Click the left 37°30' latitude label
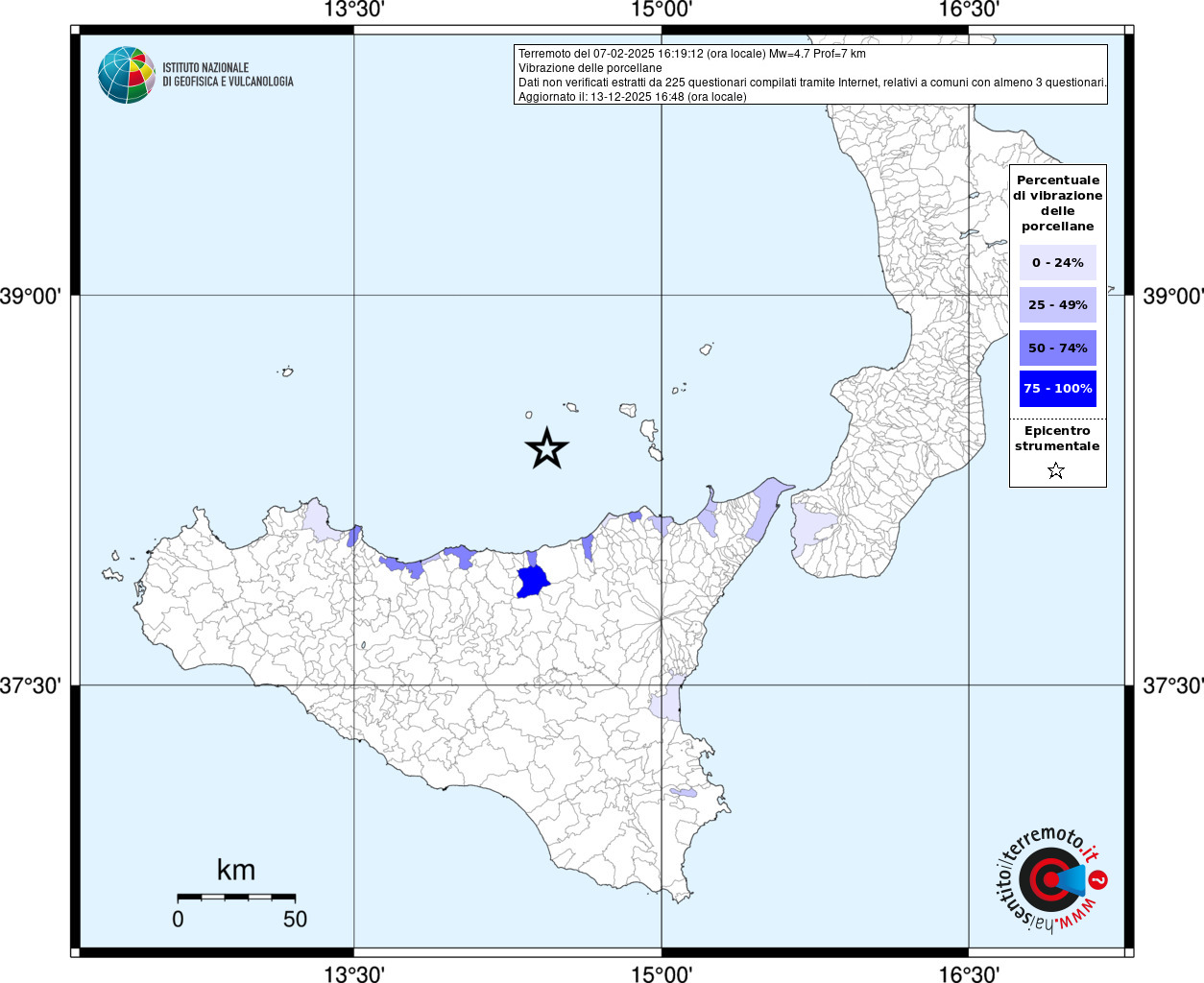This screenshot has height=983, width=1204. pos(31,685)
